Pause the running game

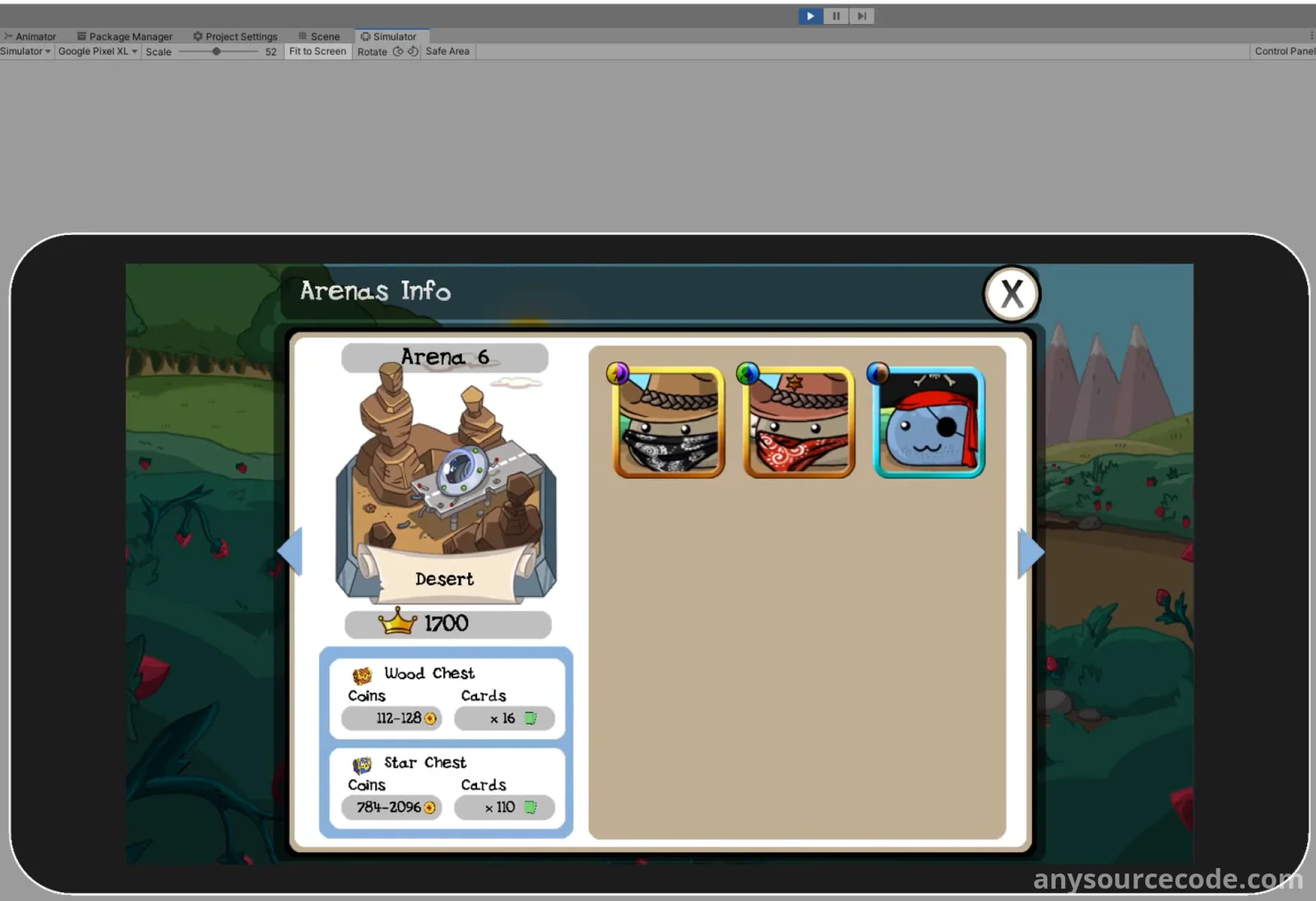pos(836,16)
